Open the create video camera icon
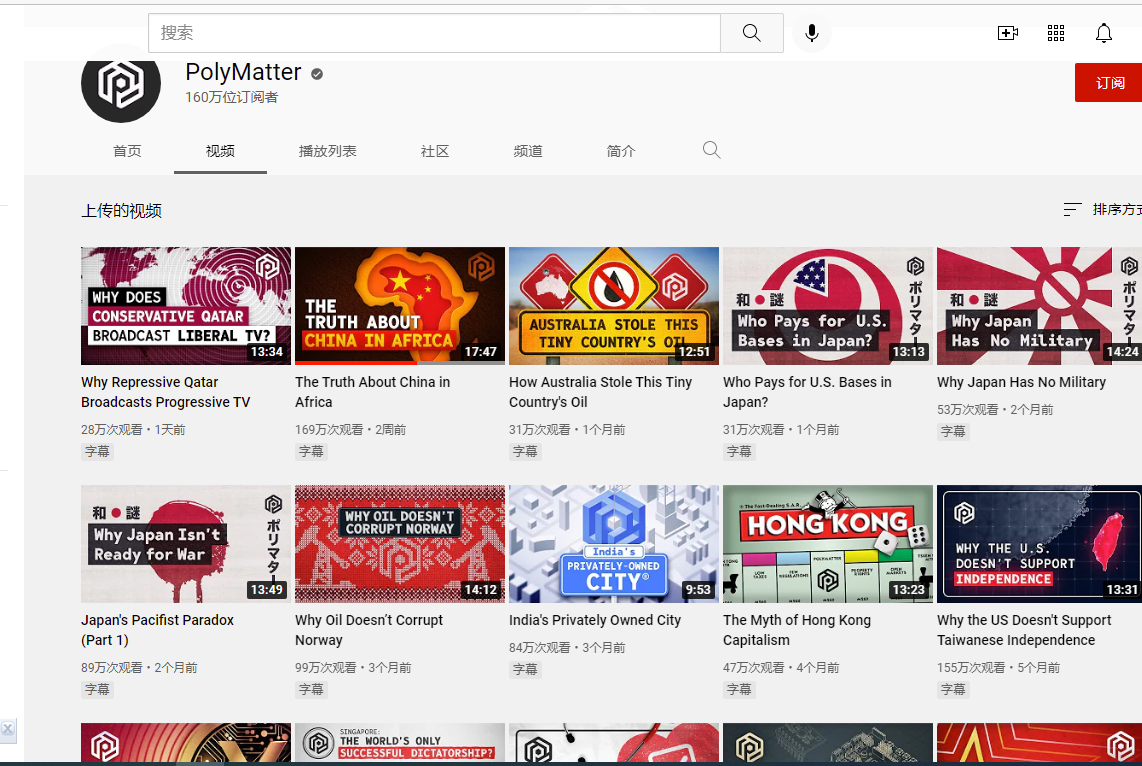 pyautogui.click(x=1007, y=33)
